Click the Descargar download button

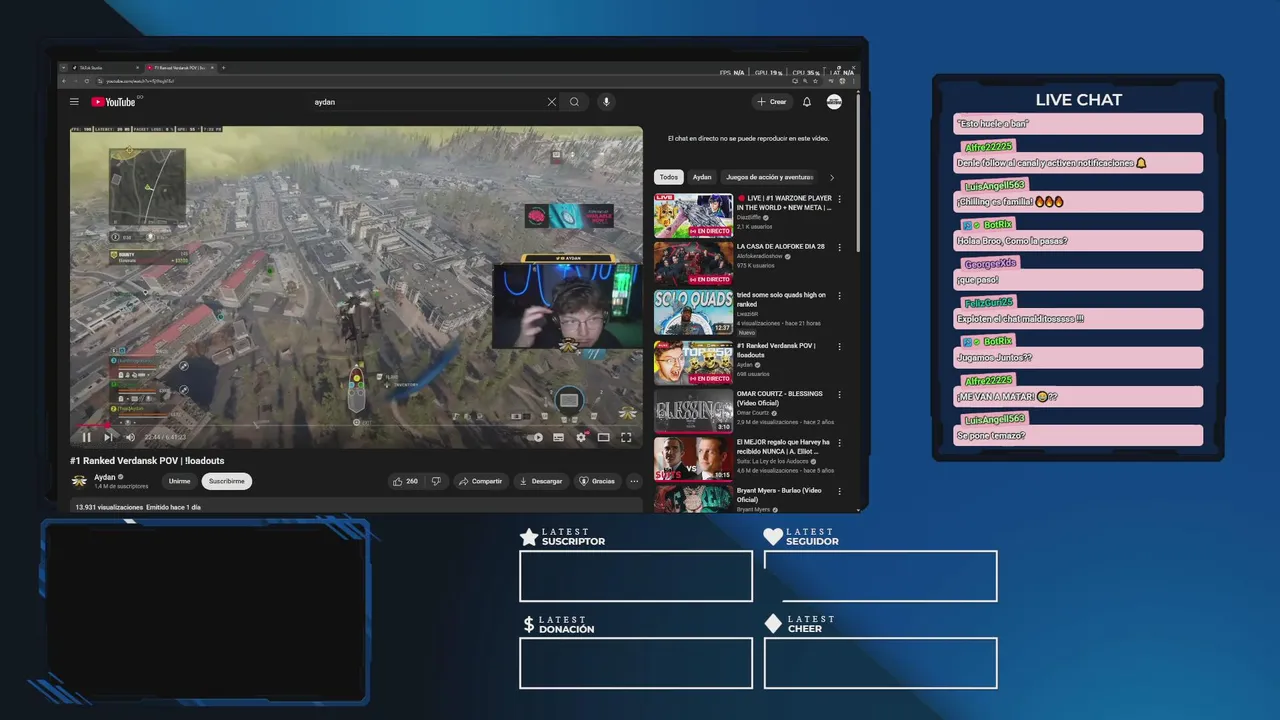tap(541, 481)
